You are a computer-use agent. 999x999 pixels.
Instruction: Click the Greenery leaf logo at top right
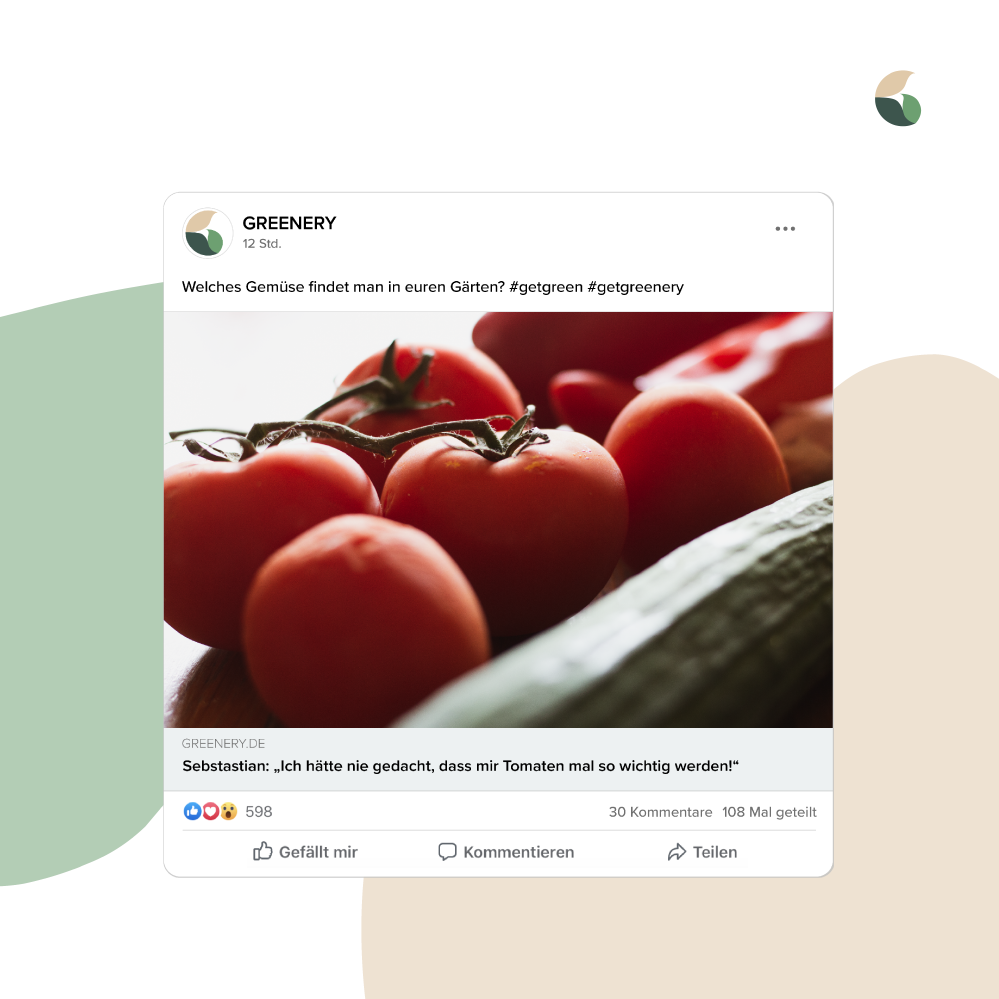[898, 98]
